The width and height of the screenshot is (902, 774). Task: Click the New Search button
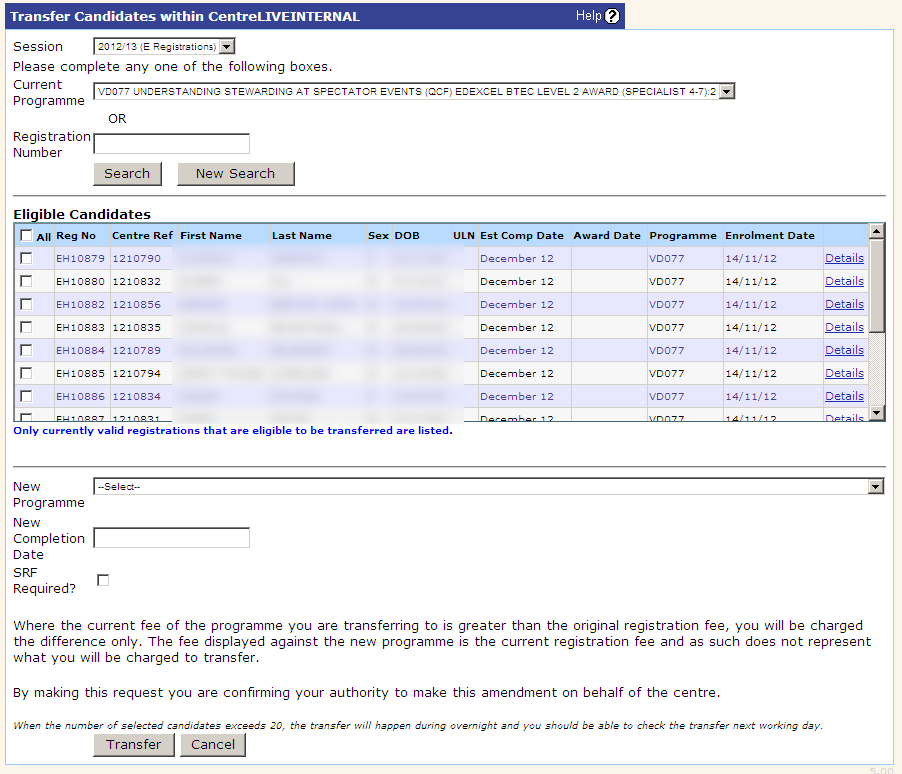pyautogui.click(x=235, y=174)
